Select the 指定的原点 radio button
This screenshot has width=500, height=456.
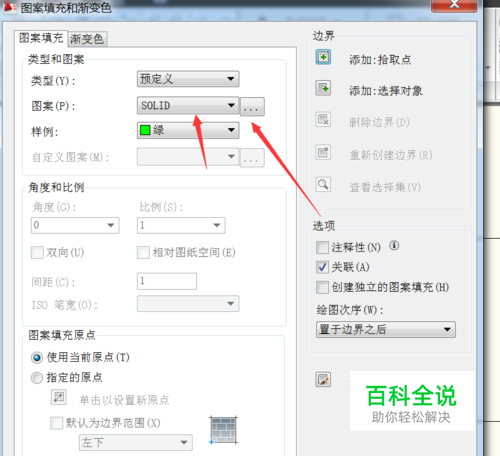click(x=37, y=378)
